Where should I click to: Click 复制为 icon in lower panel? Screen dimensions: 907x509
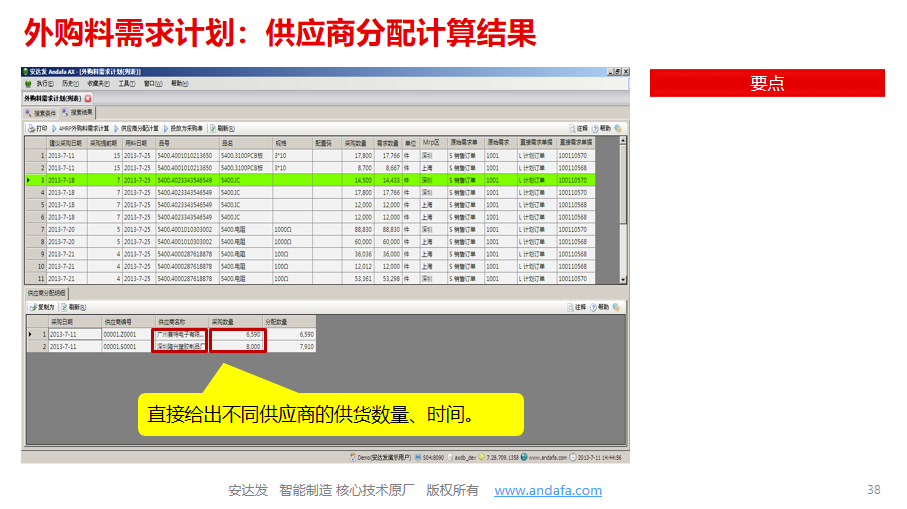(x=41, y=307)
